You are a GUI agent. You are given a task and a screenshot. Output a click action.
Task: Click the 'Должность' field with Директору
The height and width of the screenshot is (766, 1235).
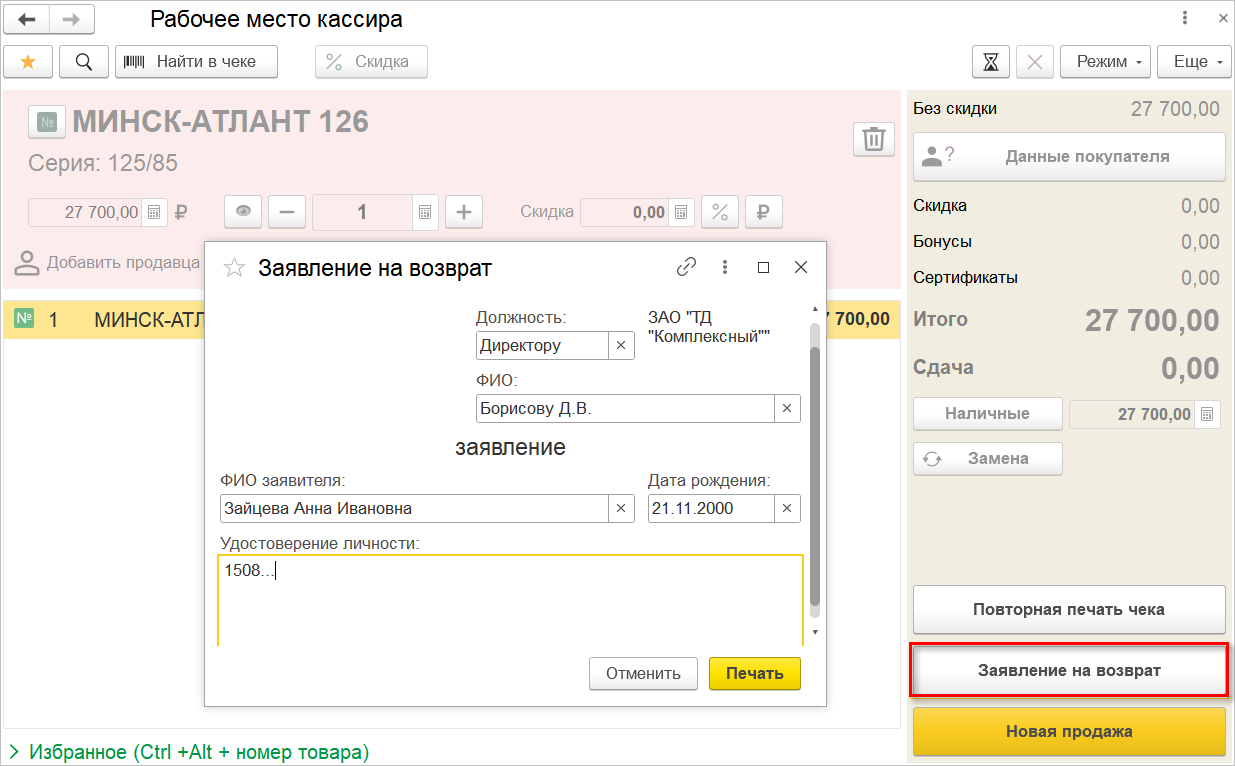click(x=542, y=345)
